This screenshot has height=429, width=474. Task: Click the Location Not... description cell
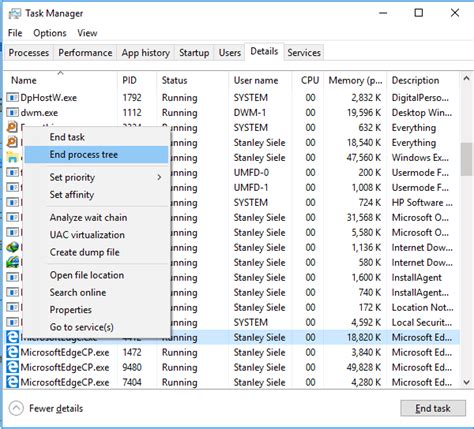[x=423, y=307]
